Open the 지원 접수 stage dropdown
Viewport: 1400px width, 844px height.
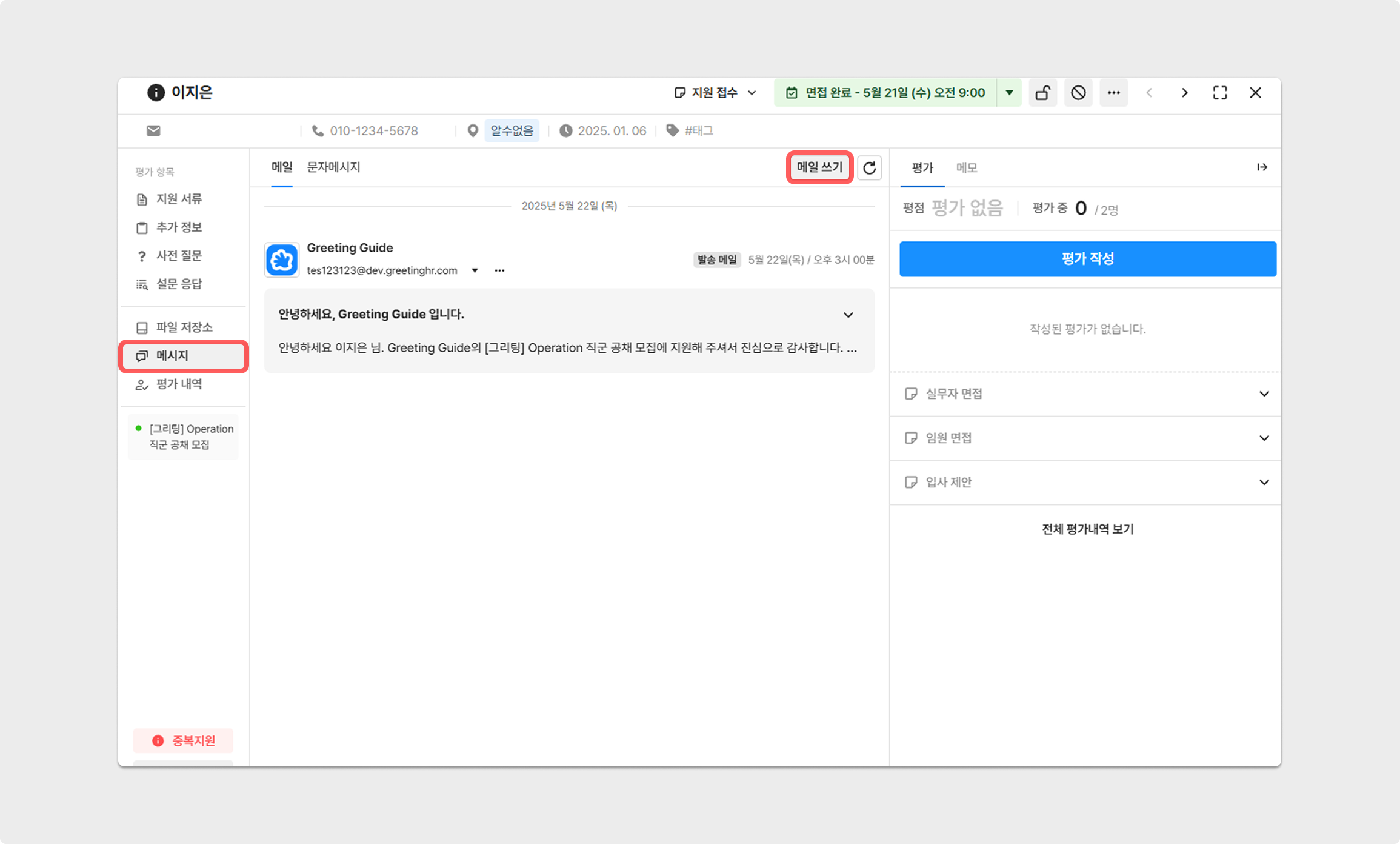(715, 93)
